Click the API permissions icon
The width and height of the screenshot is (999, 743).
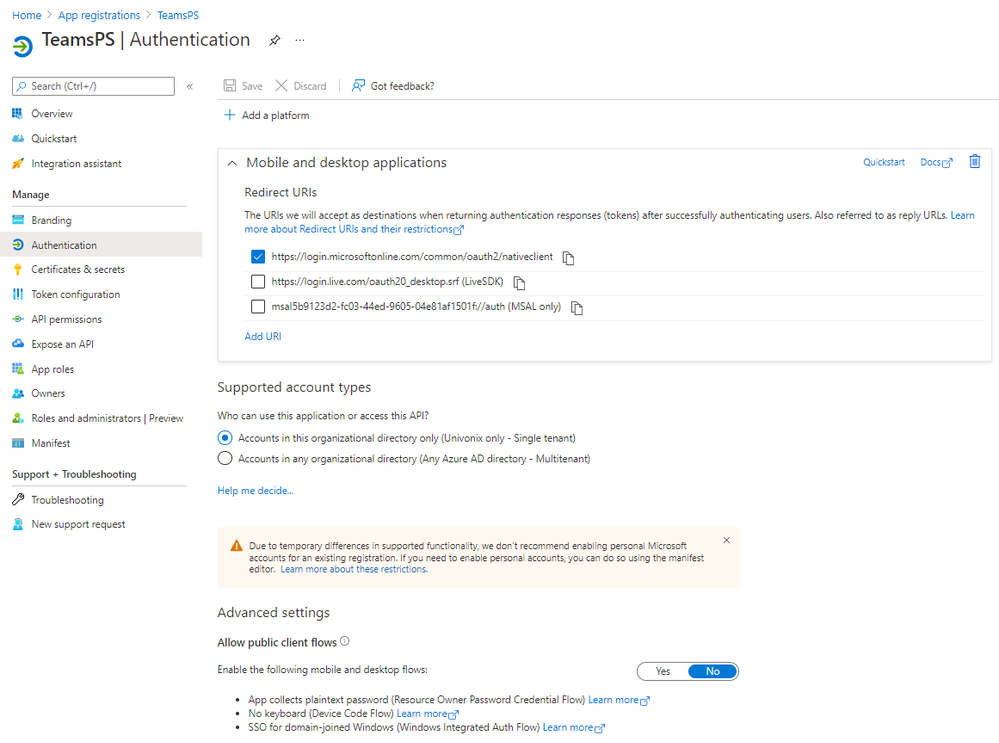[x=18, y=319]
